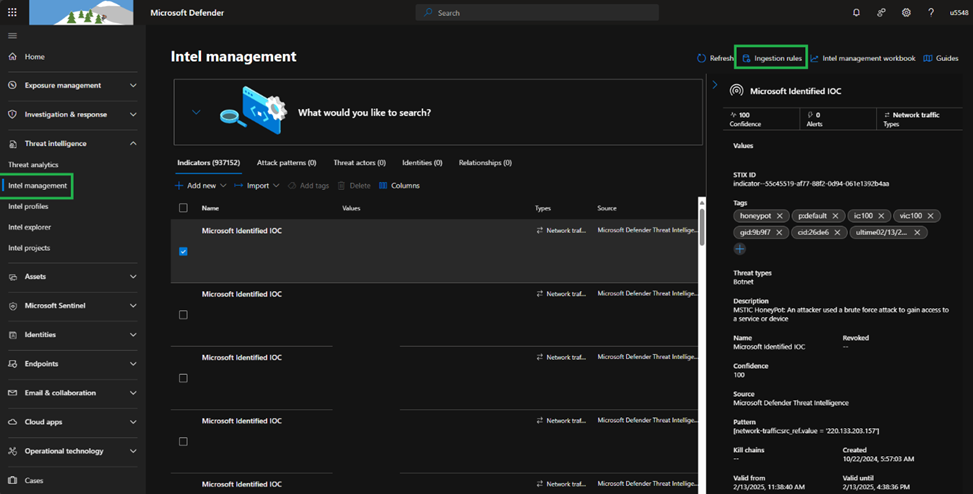Image resolution: width=973 pixels, height=494 pixels.
Task: Click the Operational technology icon
Action: tap(12, 451)
